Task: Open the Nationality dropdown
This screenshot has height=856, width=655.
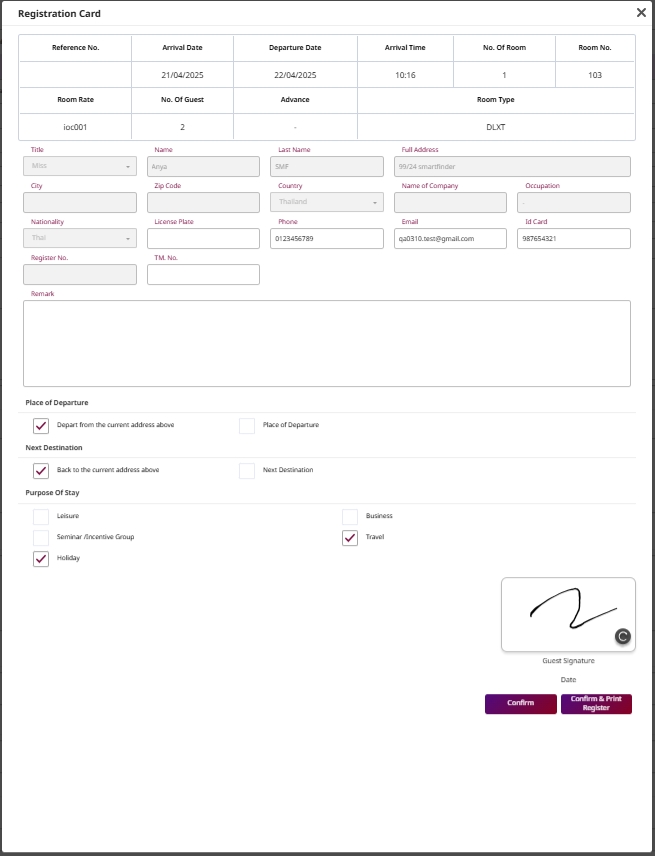Action: (x=79, y=238)
